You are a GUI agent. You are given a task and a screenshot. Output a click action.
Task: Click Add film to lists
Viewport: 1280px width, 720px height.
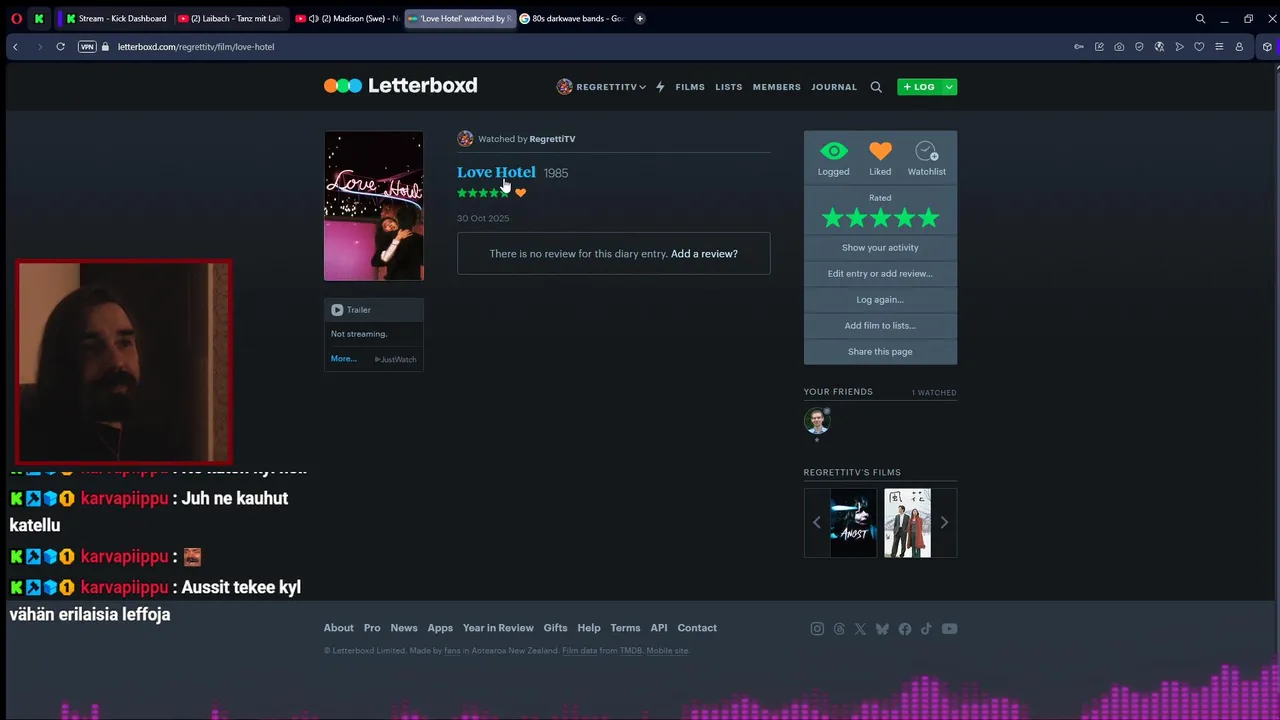(x=880, y=326)
